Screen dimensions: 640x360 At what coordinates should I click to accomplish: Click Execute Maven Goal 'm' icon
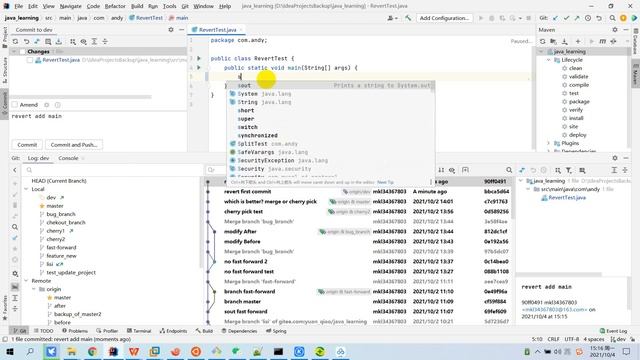pos(602,42)
